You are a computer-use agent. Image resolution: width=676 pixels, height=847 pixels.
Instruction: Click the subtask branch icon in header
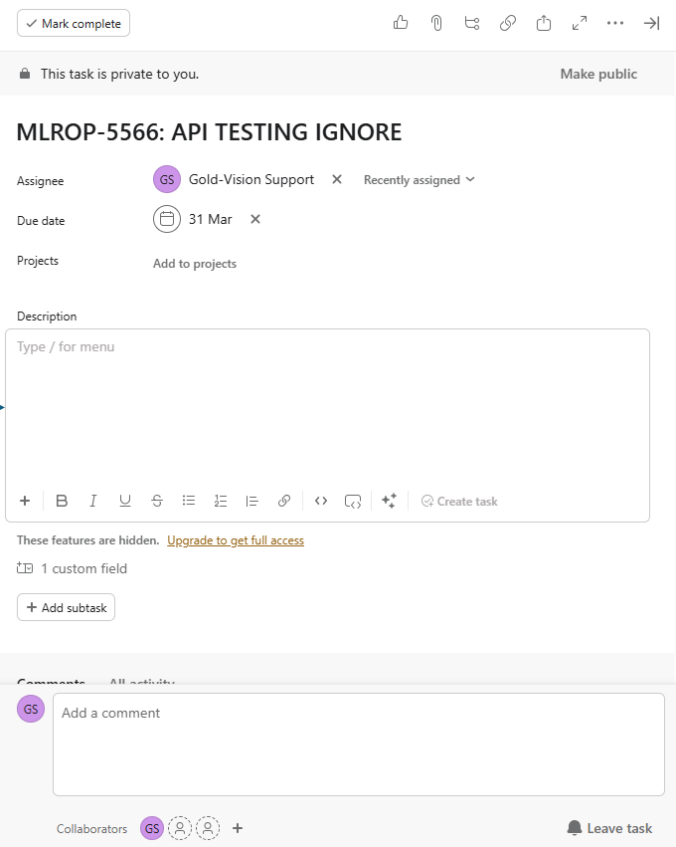[472, 23]
